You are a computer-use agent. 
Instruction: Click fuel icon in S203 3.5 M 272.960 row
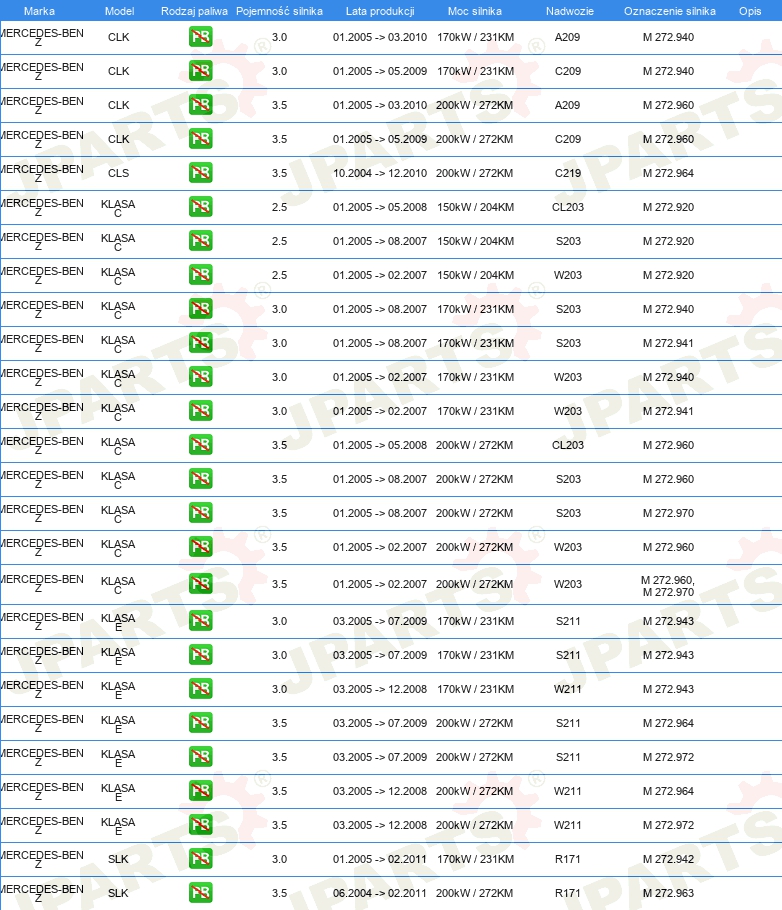(x=200, y=479)
